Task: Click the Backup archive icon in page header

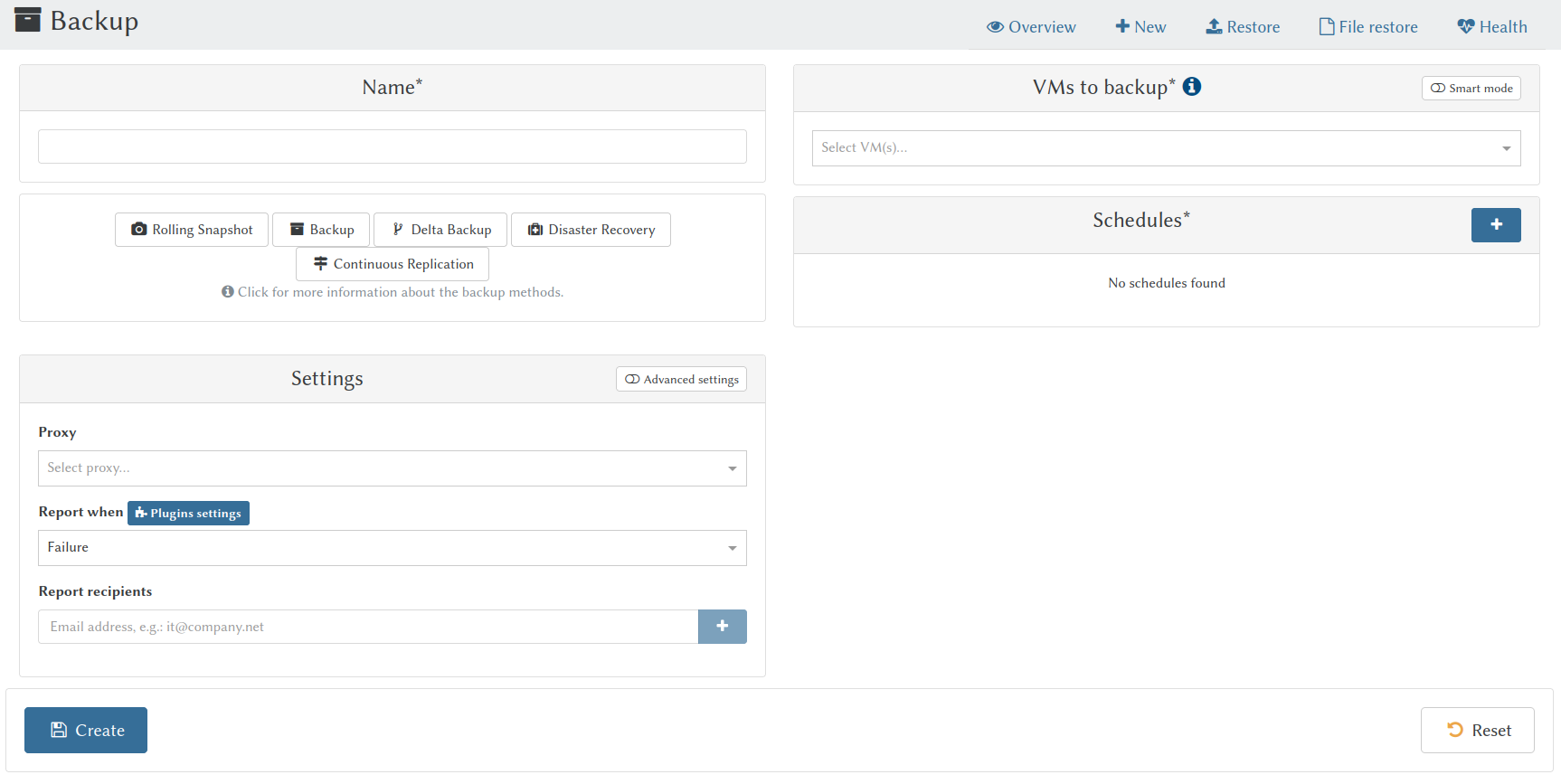Action: pos(28,20)
